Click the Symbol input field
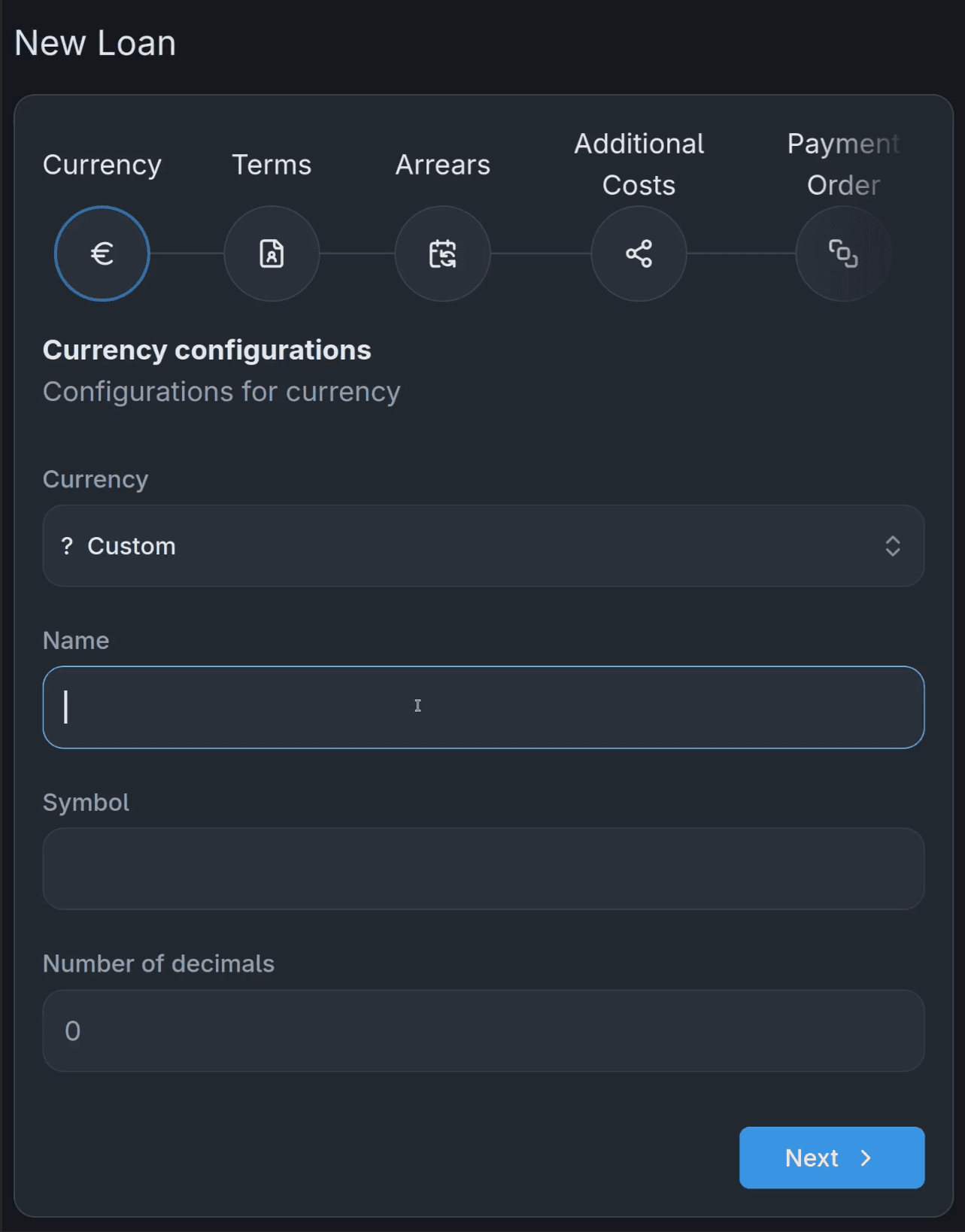This screenshot has width=965, height=1232. pyautogui.click(x=484, y=869)
